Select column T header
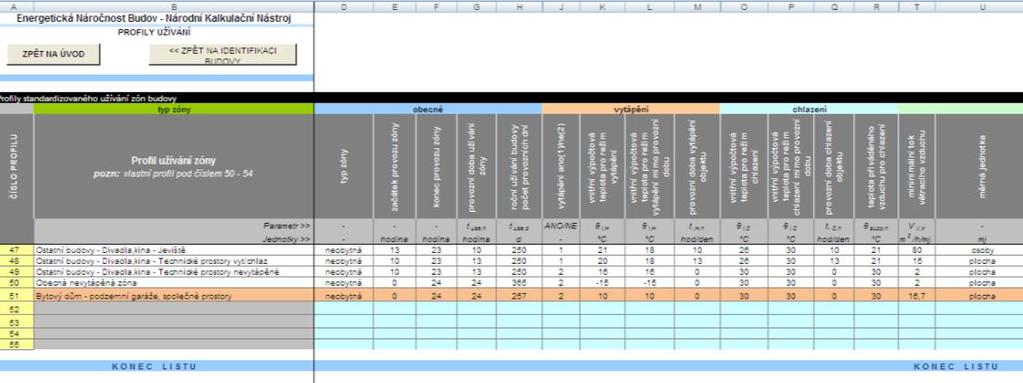The height and width of the screenshot is (383, 1023). [x=917, y=7]
